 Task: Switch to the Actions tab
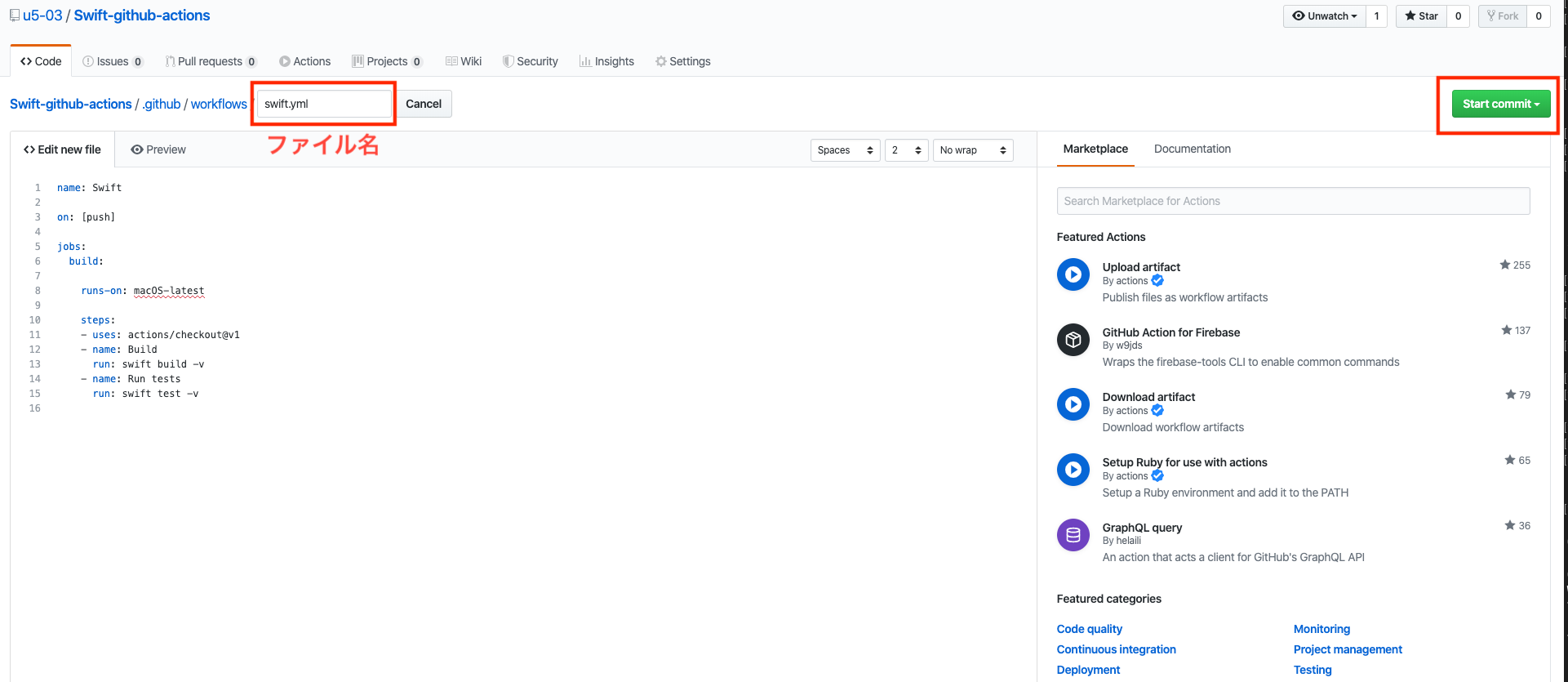pos(304,61)
